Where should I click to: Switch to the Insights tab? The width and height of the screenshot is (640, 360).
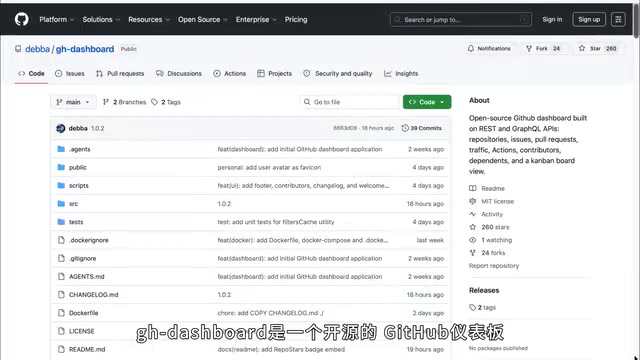pos(401,73)
